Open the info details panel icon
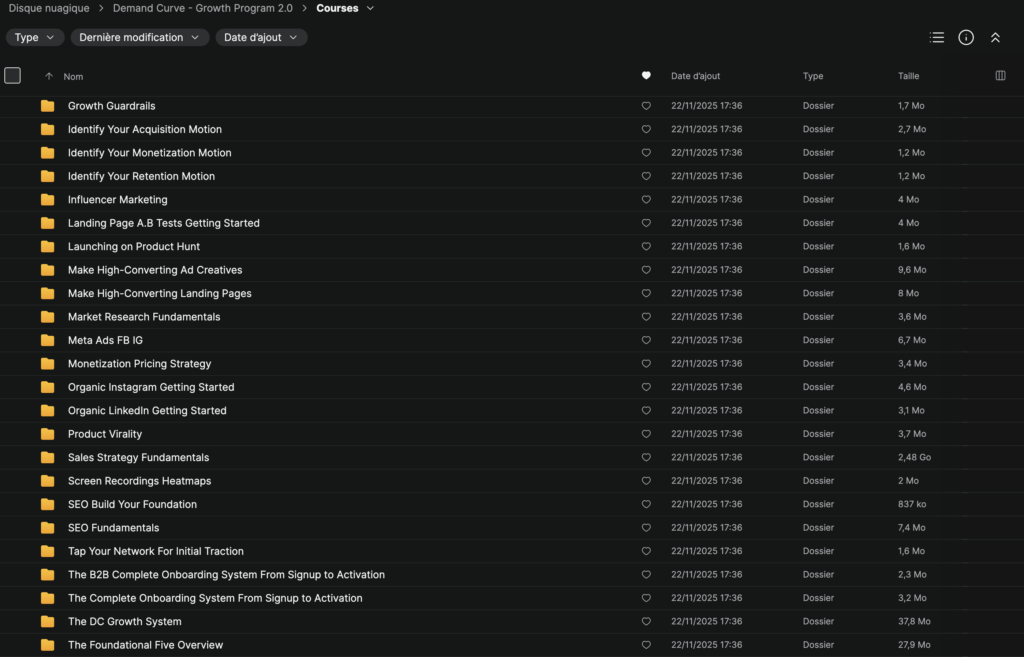Image resolution: width=1024 pixels, height=657 pixels. 966,37
